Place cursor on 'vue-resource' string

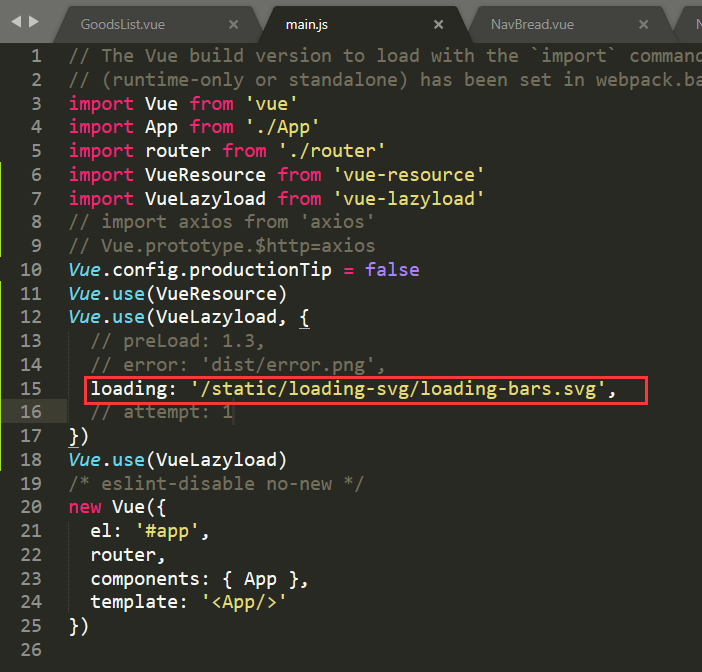pyautogui.click(x=409, y=175)
